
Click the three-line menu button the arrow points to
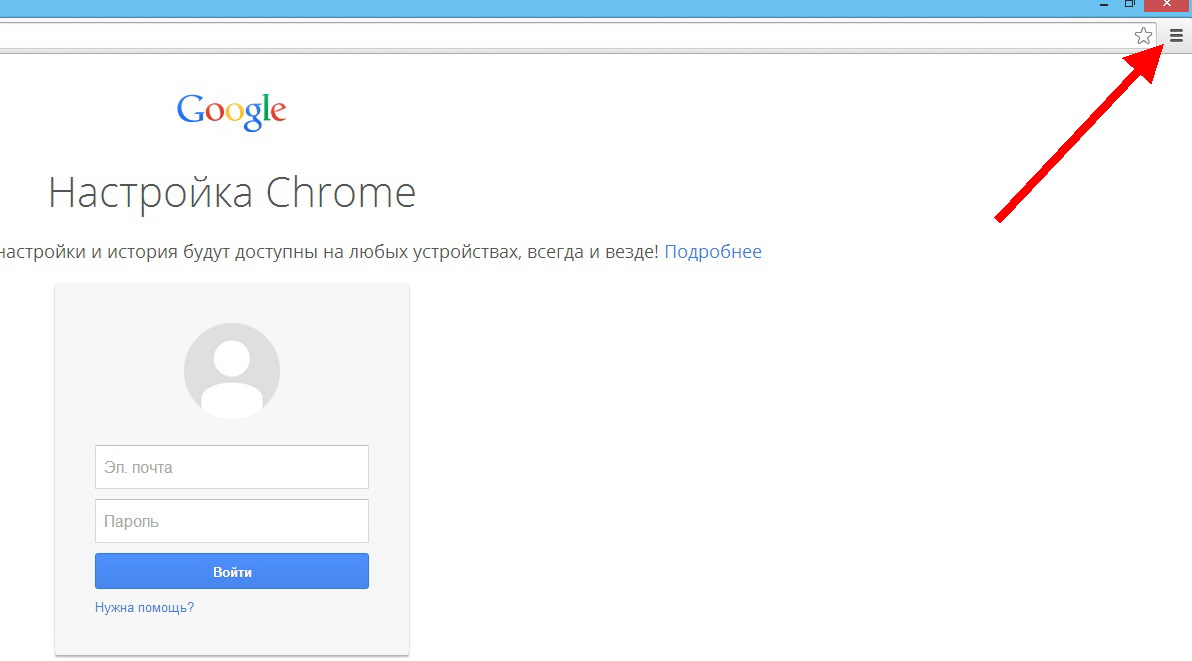coord(1175,35)
